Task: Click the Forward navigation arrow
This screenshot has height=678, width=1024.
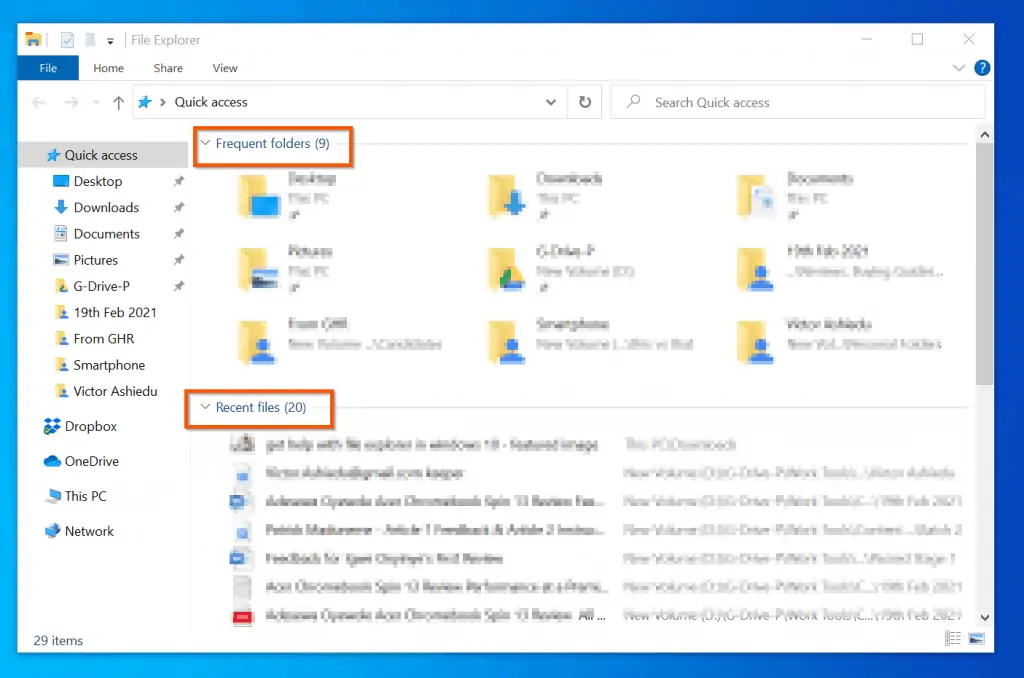Action: [x=71, y=102]
